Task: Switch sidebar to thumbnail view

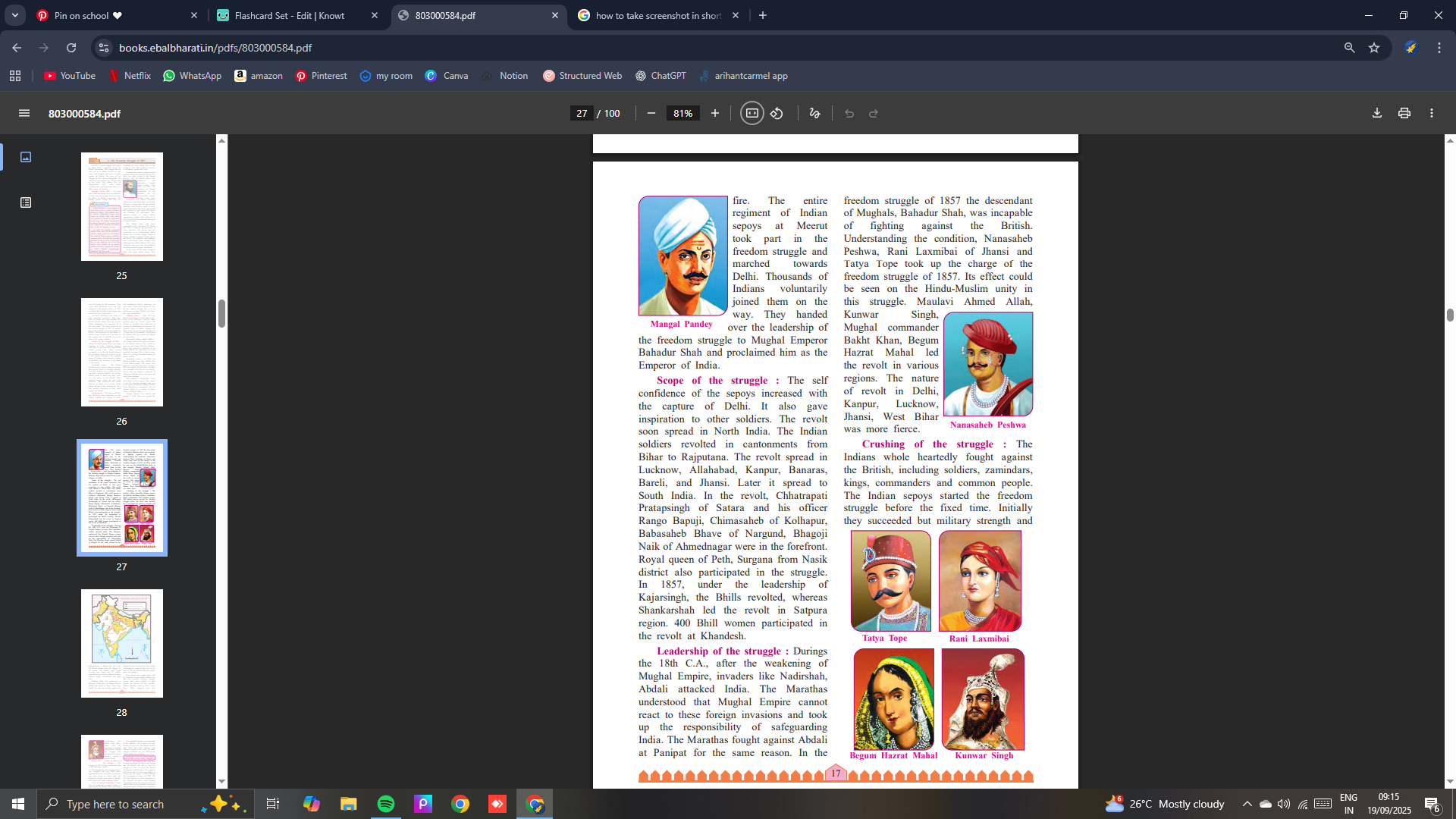Action: pyautogui.click(x=26, y=157)
